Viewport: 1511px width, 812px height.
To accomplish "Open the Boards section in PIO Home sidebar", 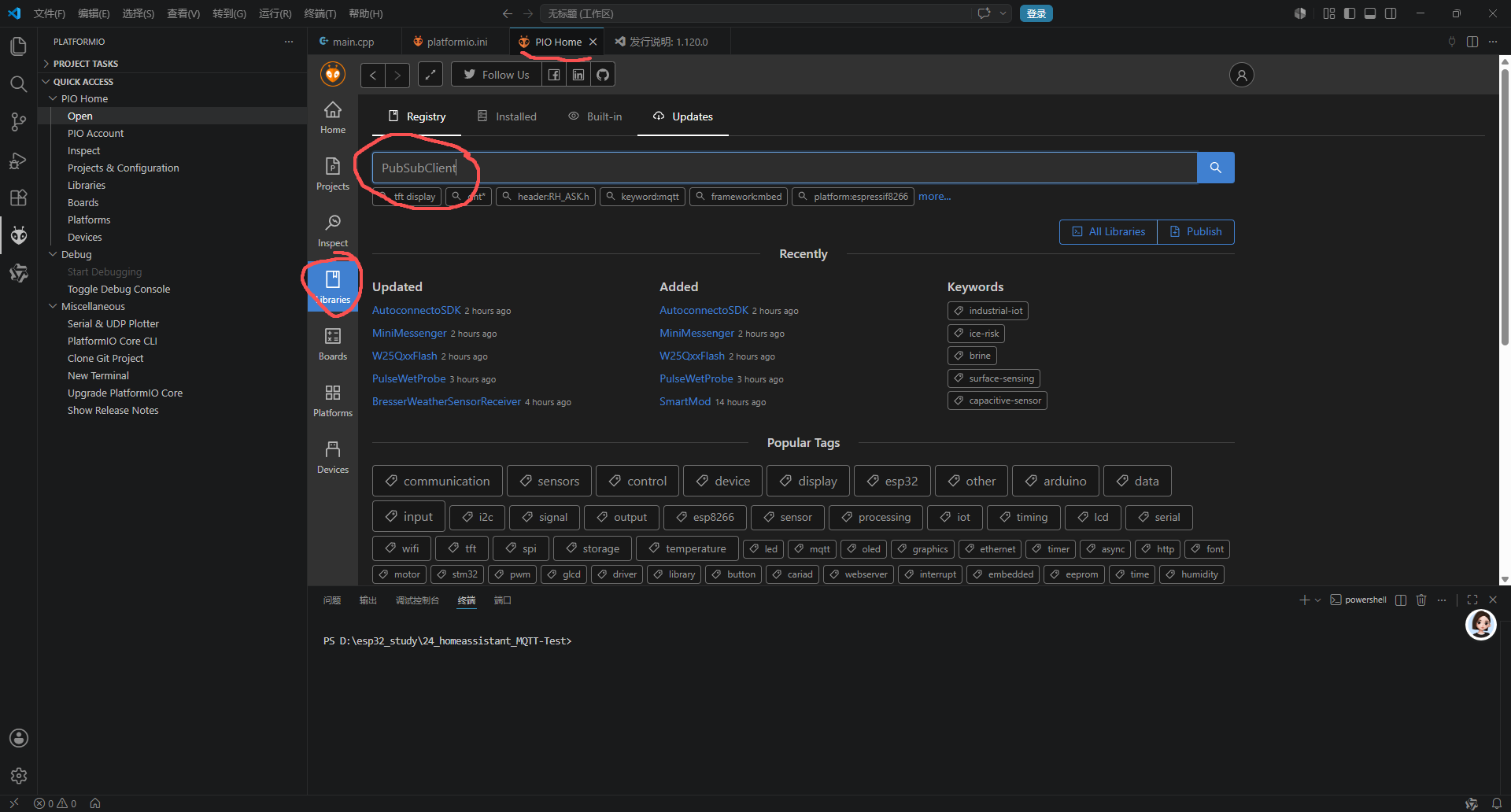I will tap(333, 344).
